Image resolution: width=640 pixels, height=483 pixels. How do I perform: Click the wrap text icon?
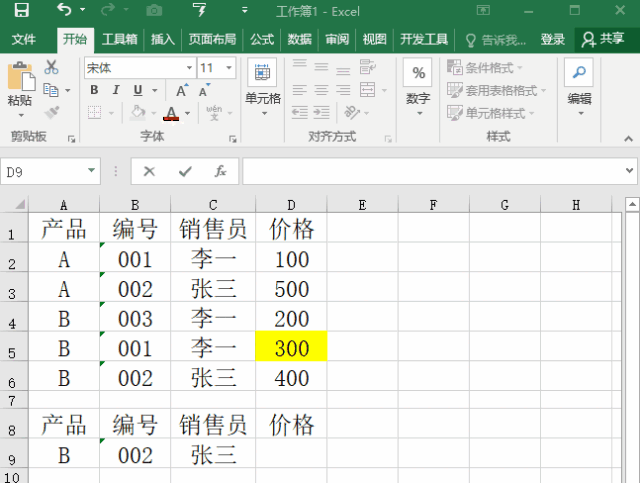click(367, 67)
